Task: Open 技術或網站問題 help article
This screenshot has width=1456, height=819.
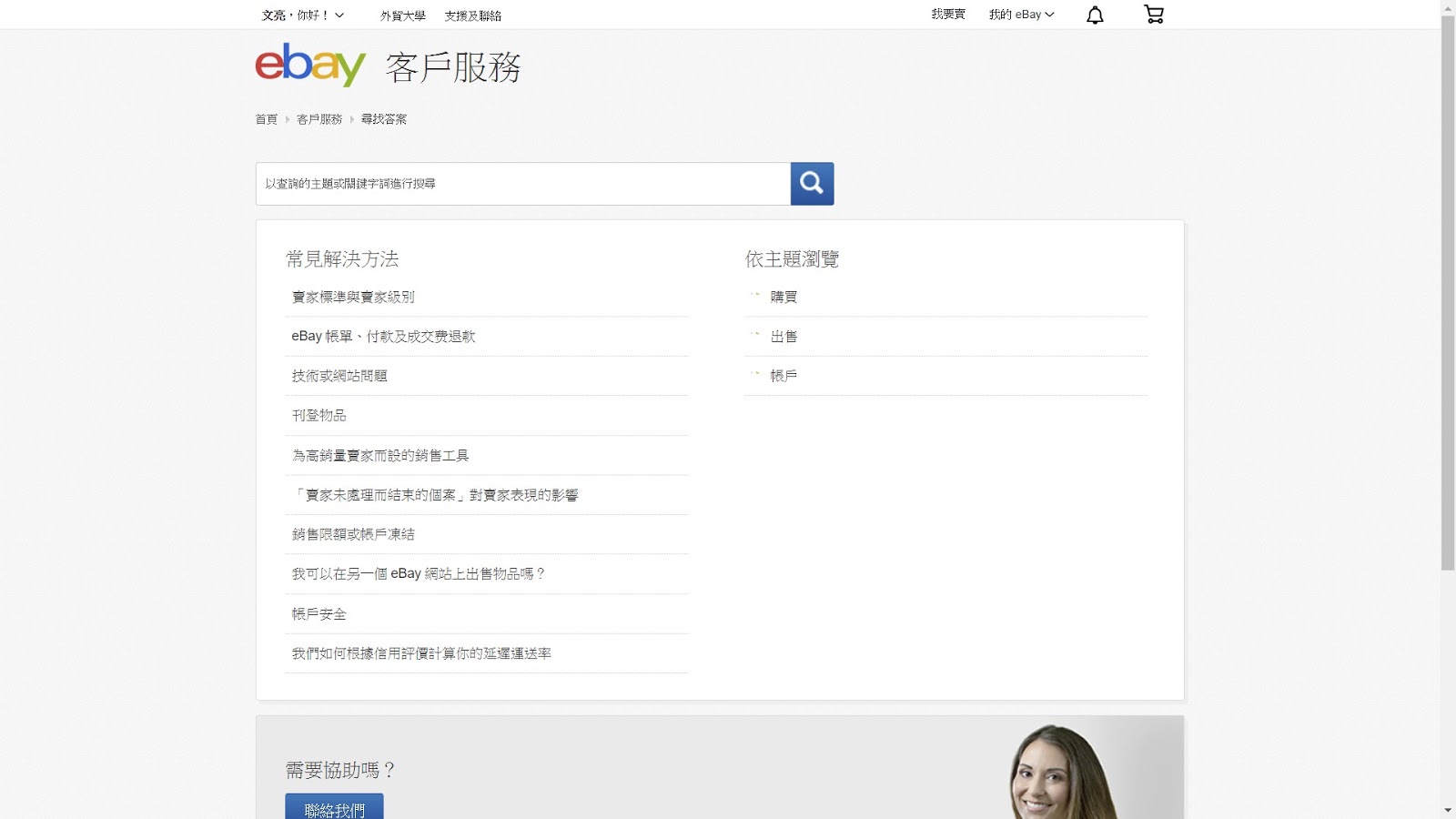Action: click(x=339, y=375)
